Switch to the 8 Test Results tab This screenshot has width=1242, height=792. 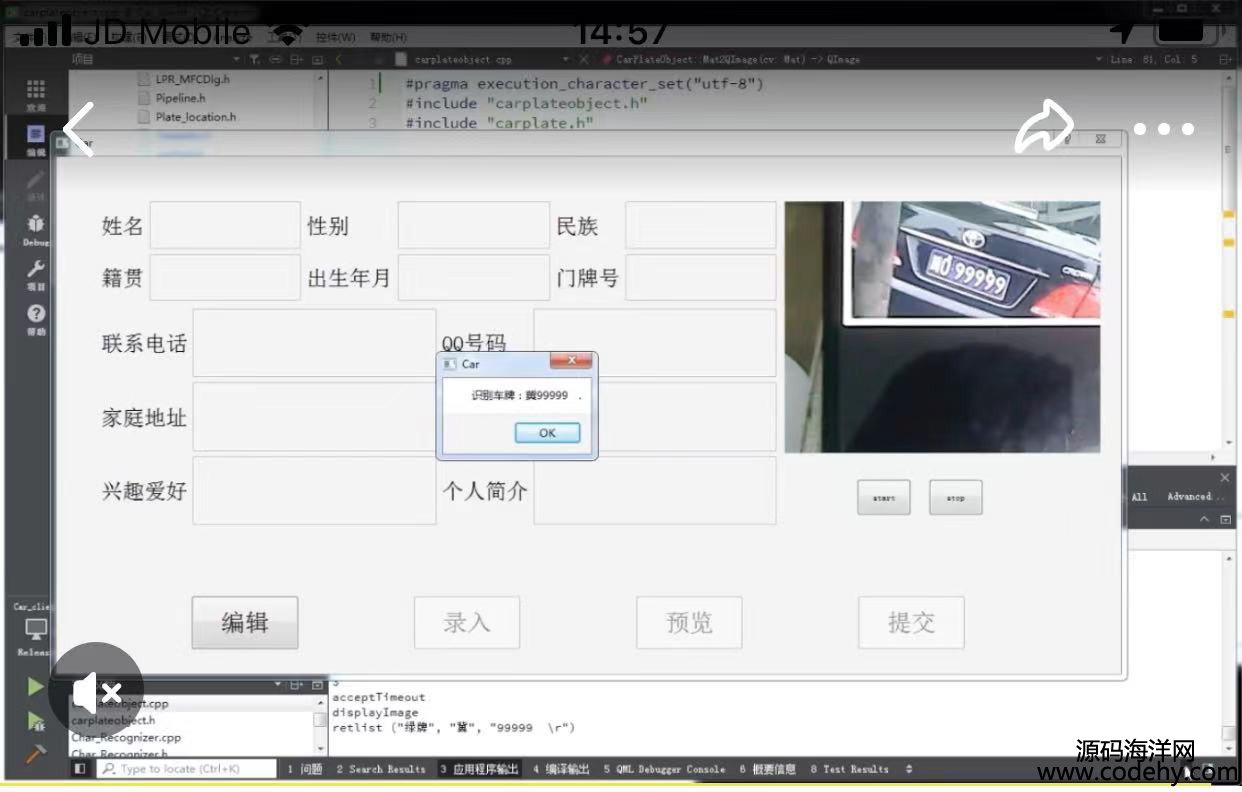coord(849,769)
